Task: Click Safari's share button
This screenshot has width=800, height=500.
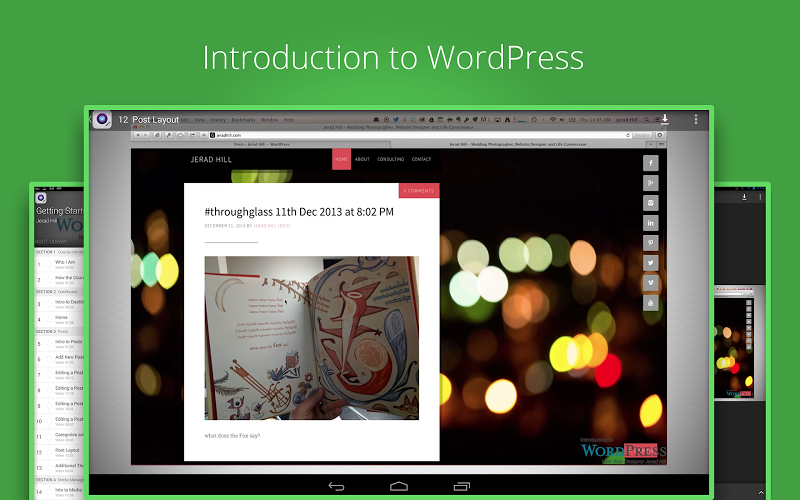Action: (192, 135)
